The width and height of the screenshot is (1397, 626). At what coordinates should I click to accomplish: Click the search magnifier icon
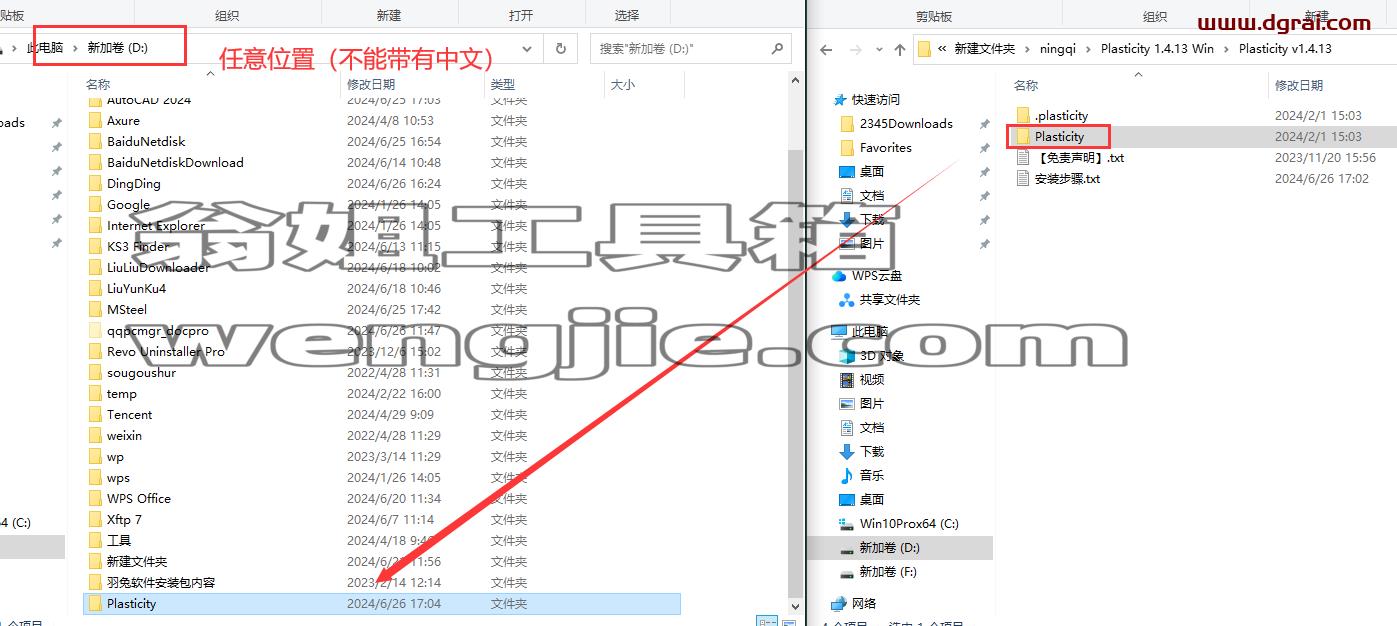pyautogui.click(x=777, y=48)
